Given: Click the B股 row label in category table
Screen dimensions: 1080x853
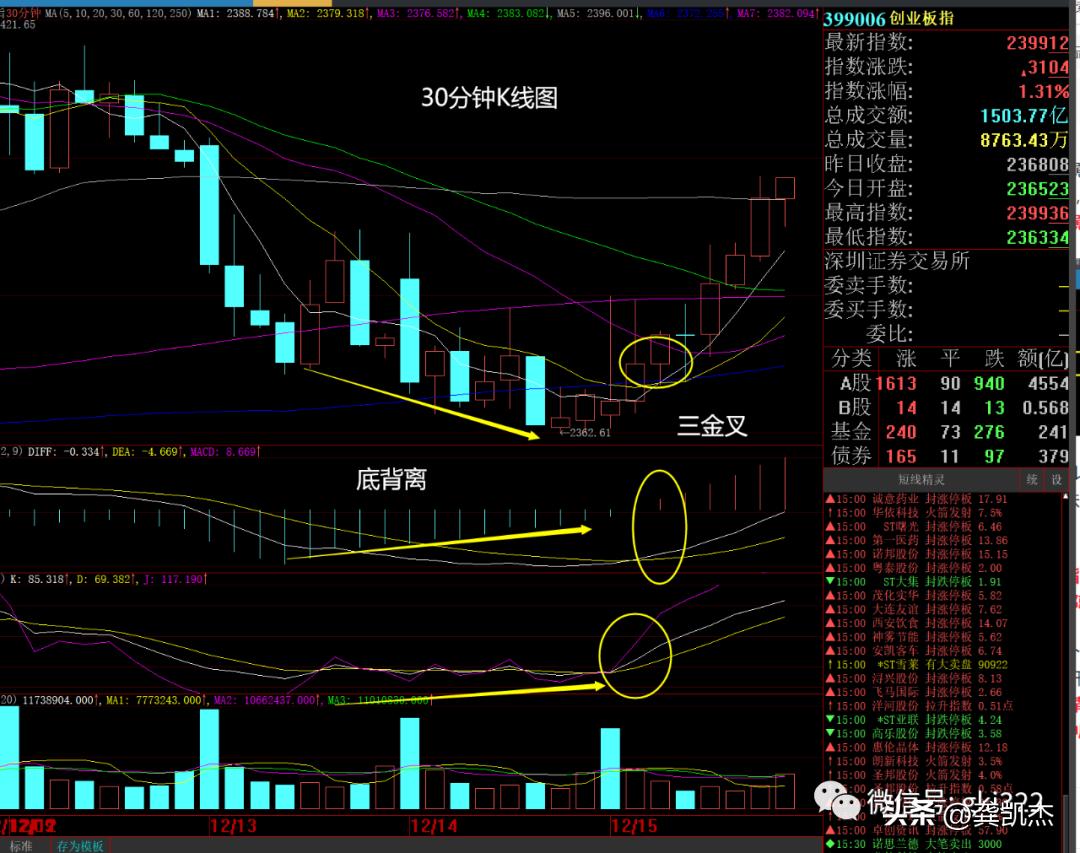Looking at the screenshot, I should (x=855, y=408).
